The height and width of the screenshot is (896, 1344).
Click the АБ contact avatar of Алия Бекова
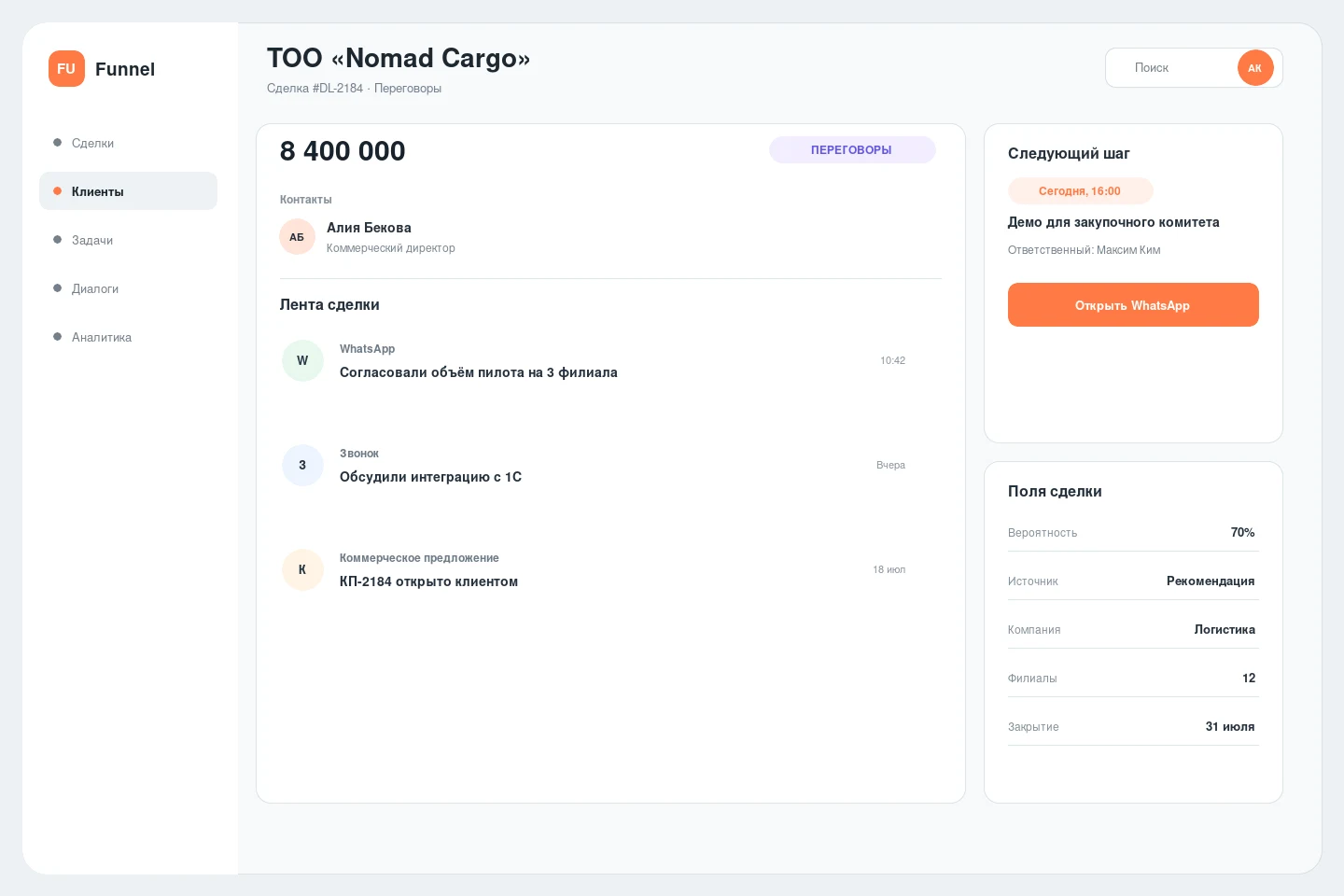297,237
